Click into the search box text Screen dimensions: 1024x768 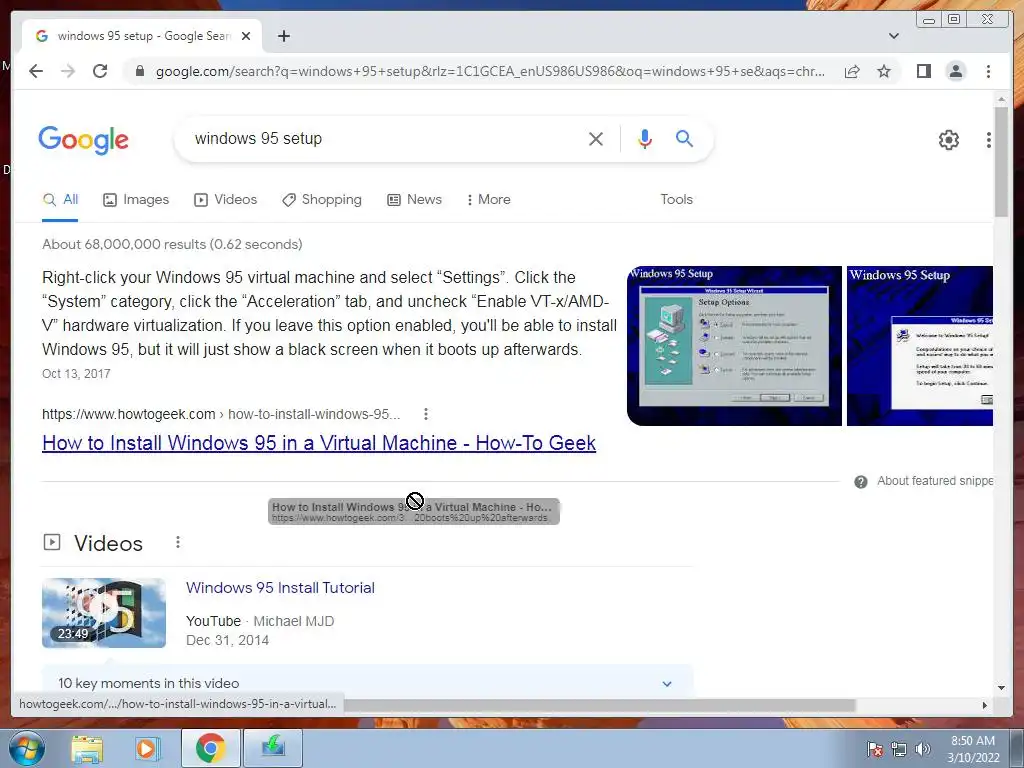(258, 138)
